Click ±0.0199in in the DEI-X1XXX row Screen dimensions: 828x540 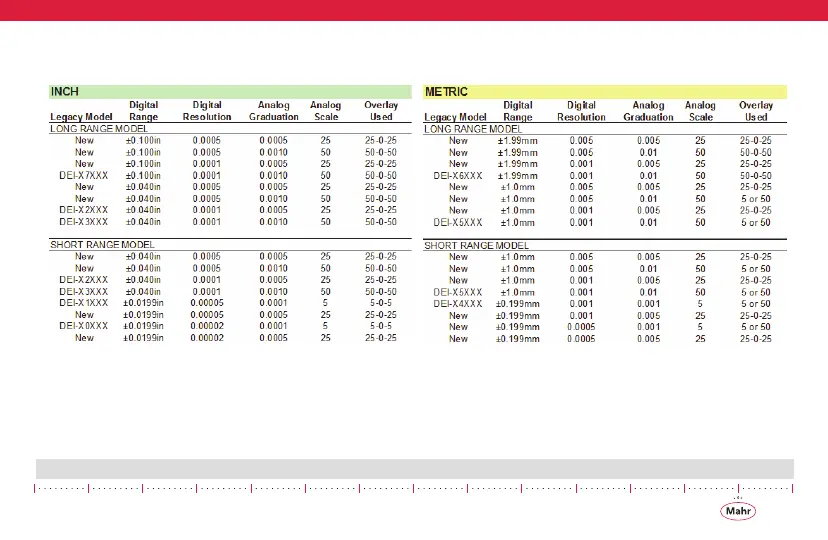click(x=143, y=303)
